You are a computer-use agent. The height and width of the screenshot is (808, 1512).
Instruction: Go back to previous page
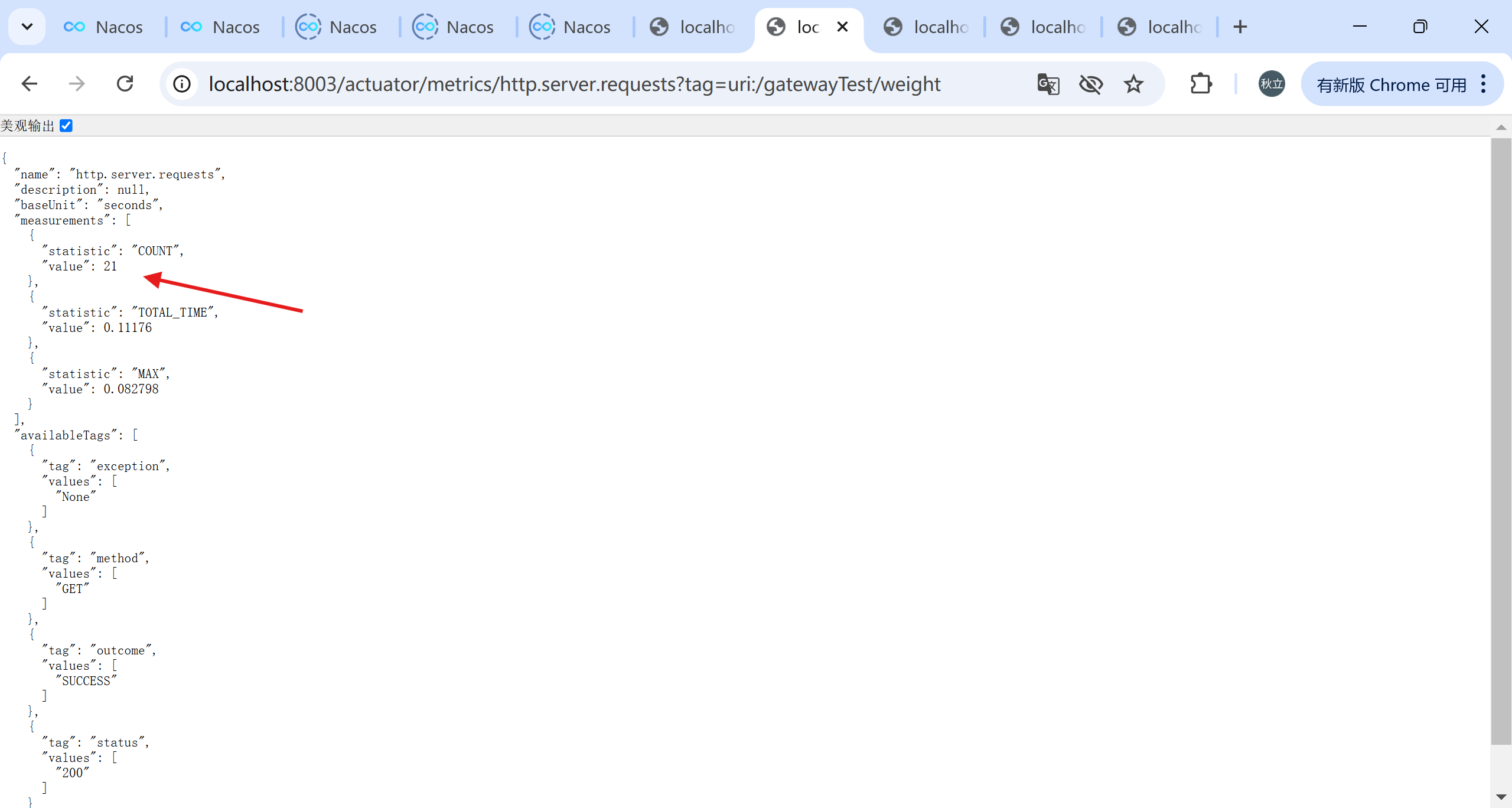pyautogui.click(x=30, y=84)
